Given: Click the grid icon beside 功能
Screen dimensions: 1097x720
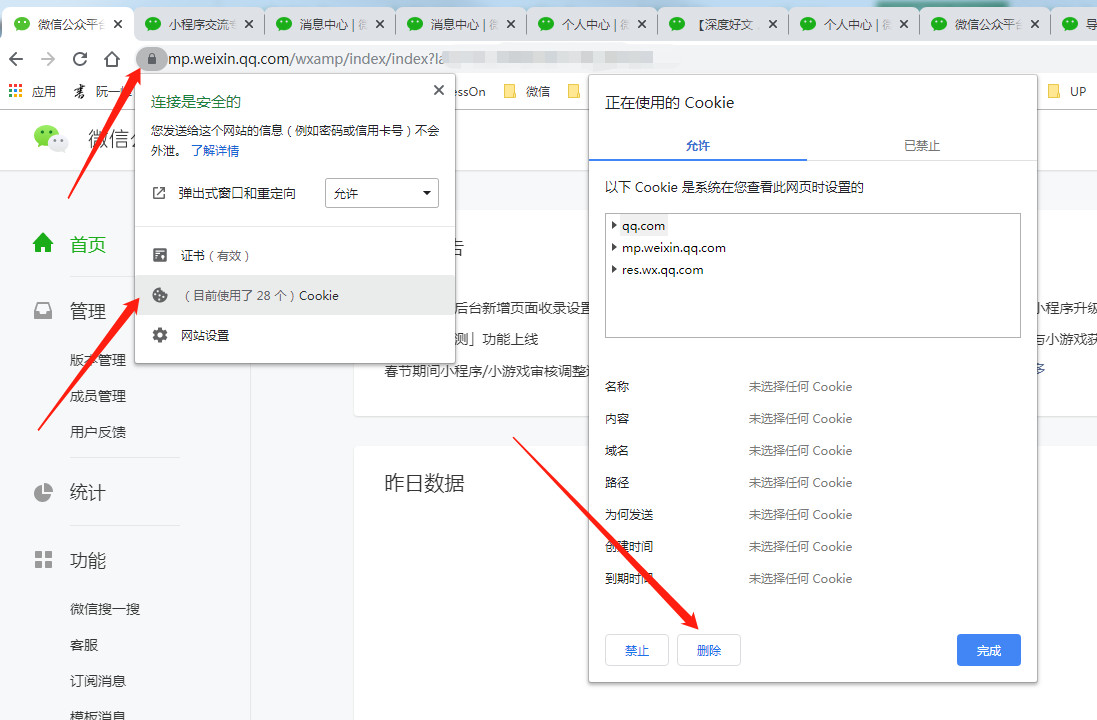Looking at the screenshot, I should click(x=43, y=559).
